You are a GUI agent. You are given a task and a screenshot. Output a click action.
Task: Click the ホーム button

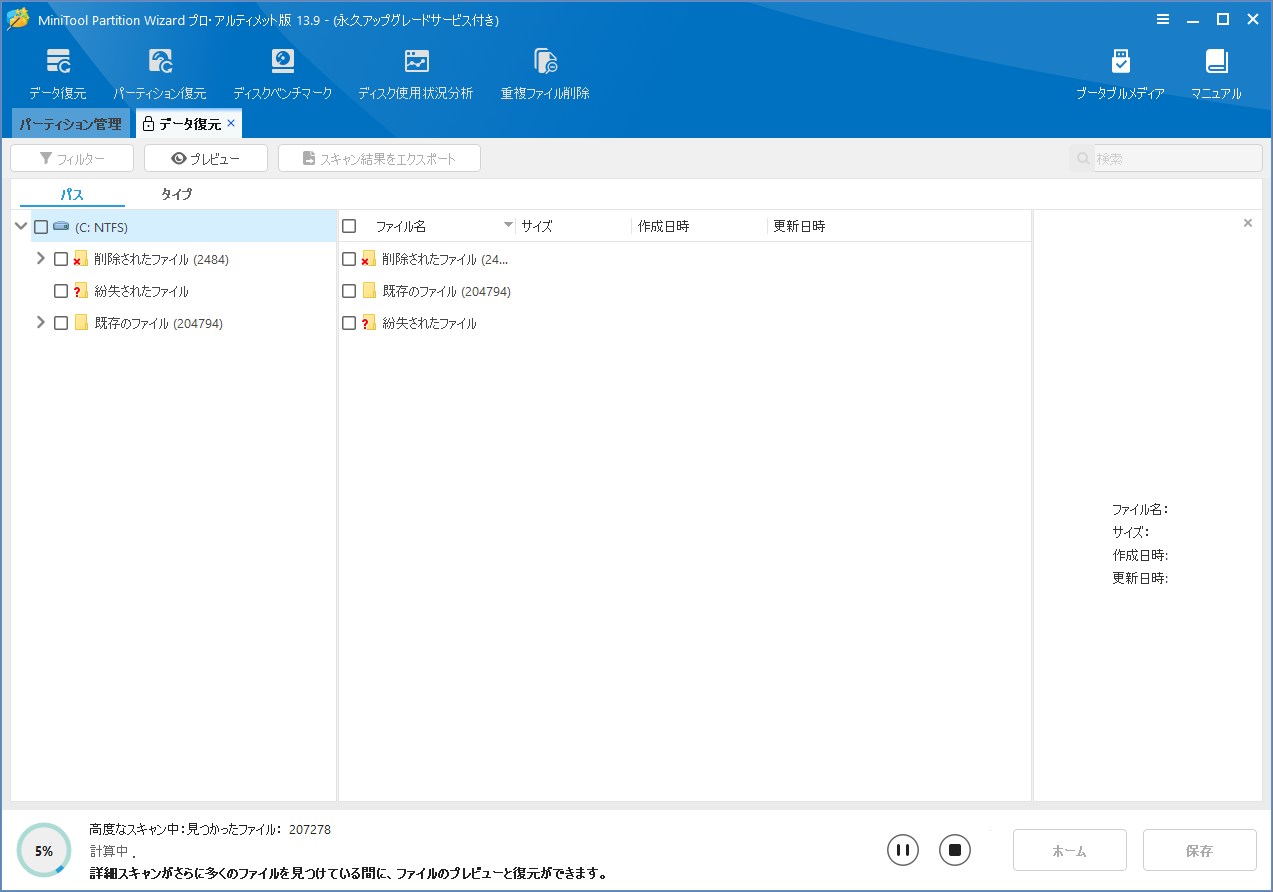[x=1070, y=850]
